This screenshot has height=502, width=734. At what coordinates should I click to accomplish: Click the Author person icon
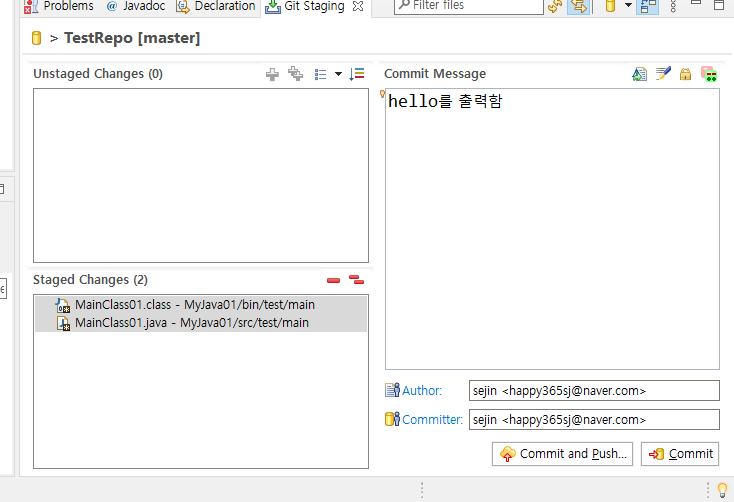[x=392, y=390]
